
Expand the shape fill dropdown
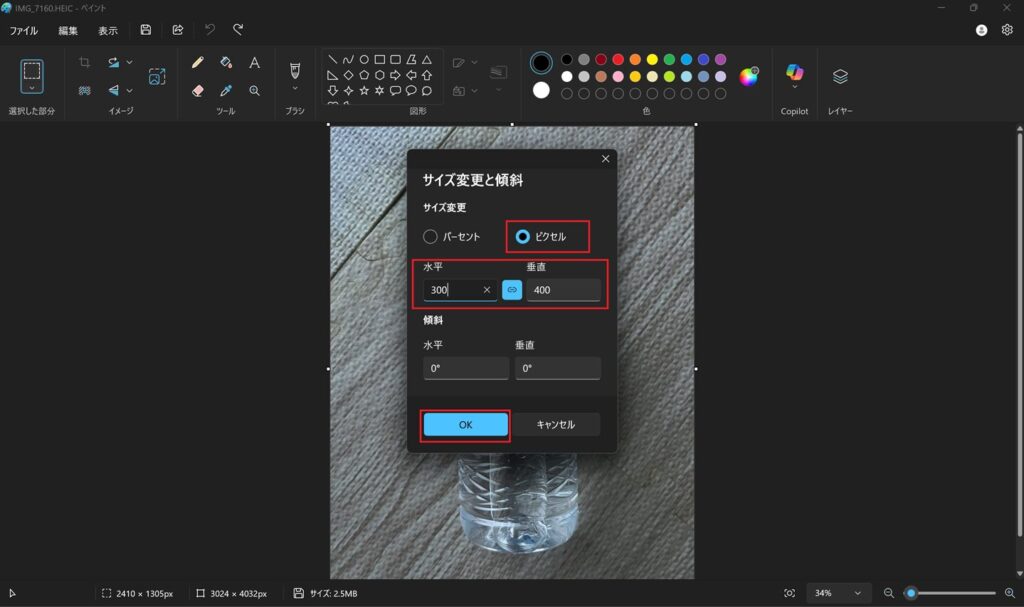point(474,91)
